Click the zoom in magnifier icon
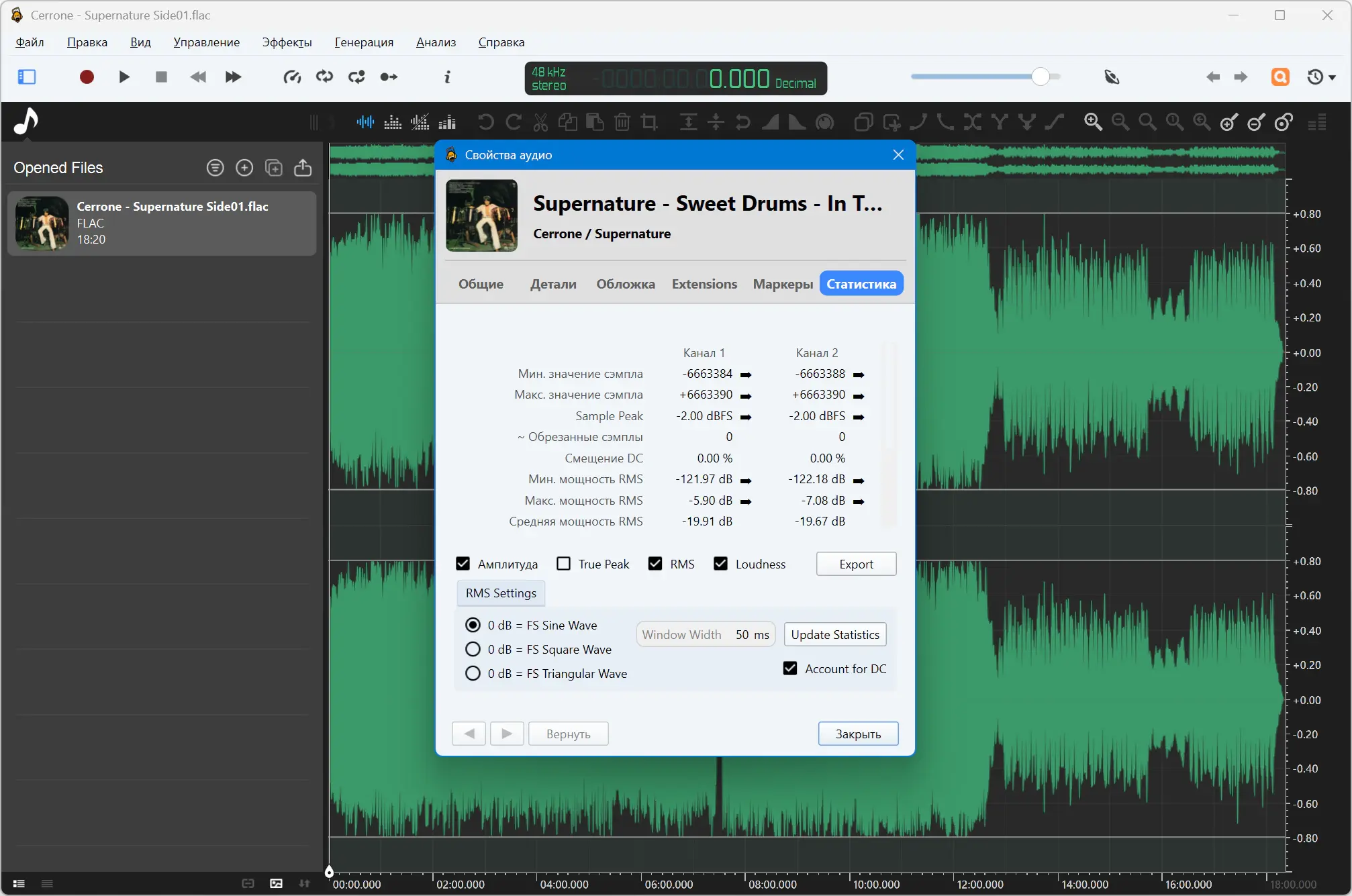The width and height of the screenshot is (1352, 896). coord(1093,122)
